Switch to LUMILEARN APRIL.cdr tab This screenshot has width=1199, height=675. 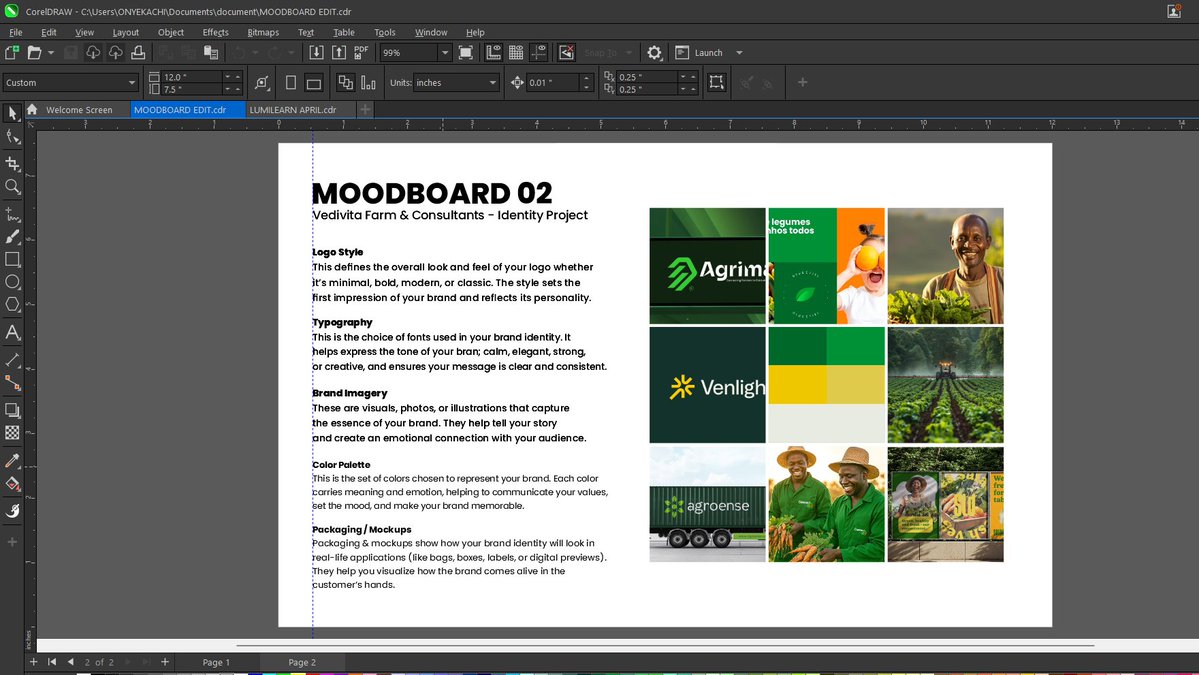293,110
